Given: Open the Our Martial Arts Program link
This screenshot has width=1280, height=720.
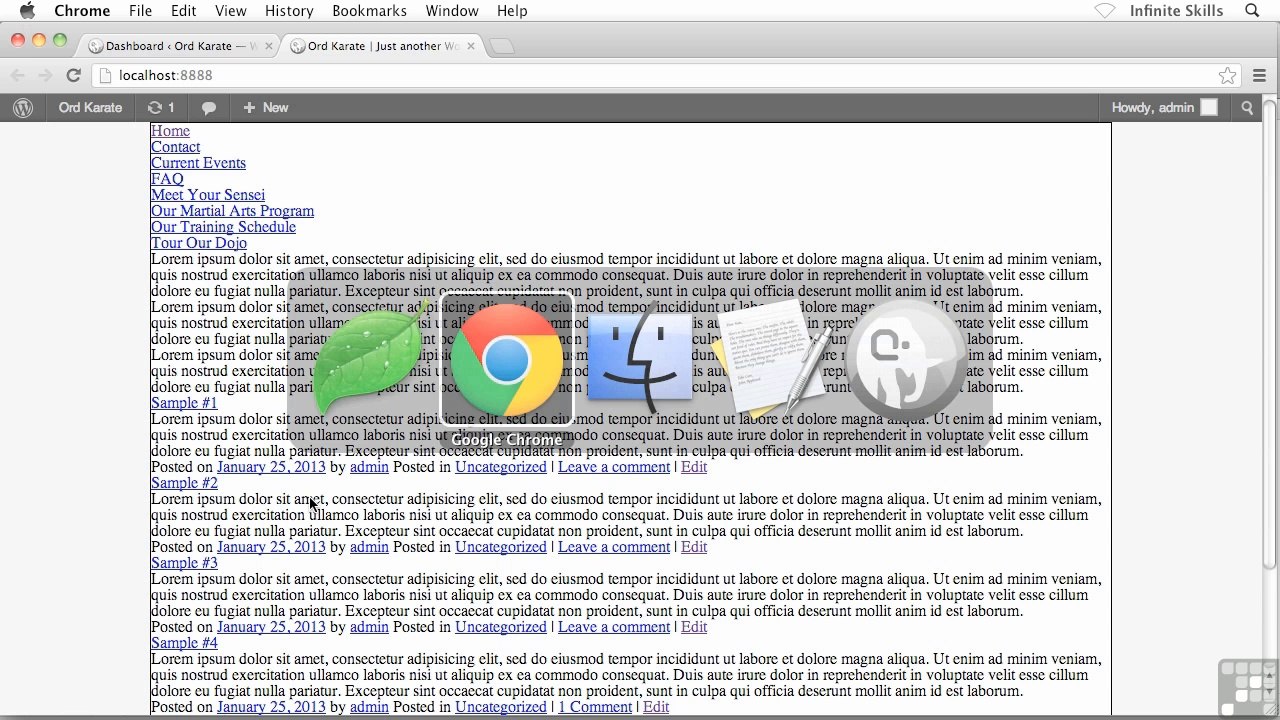Looking at the screenshot, I should (232, 211).
